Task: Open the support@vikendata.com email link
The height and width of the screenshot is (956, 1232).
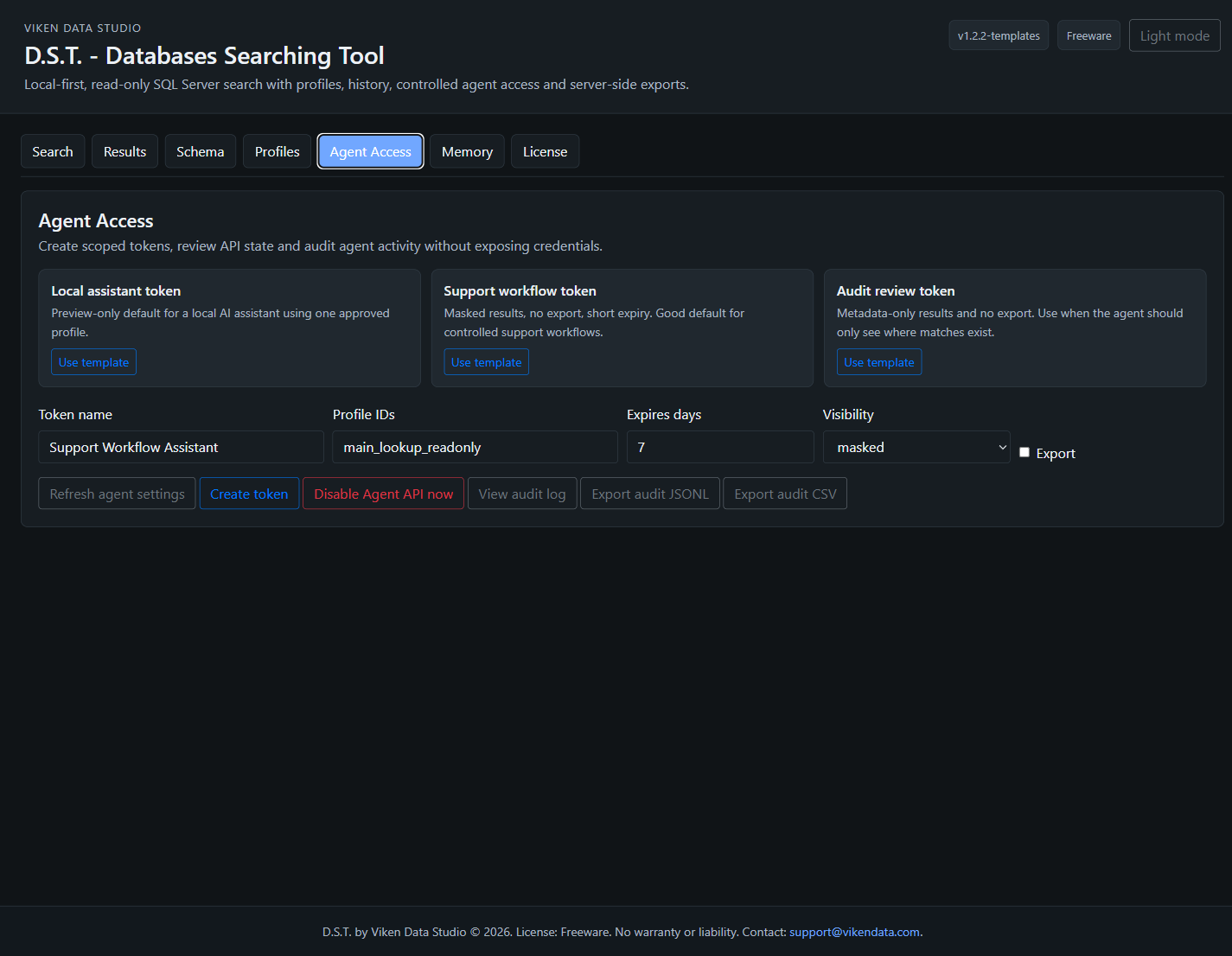Action: click(x=854, y=932)
